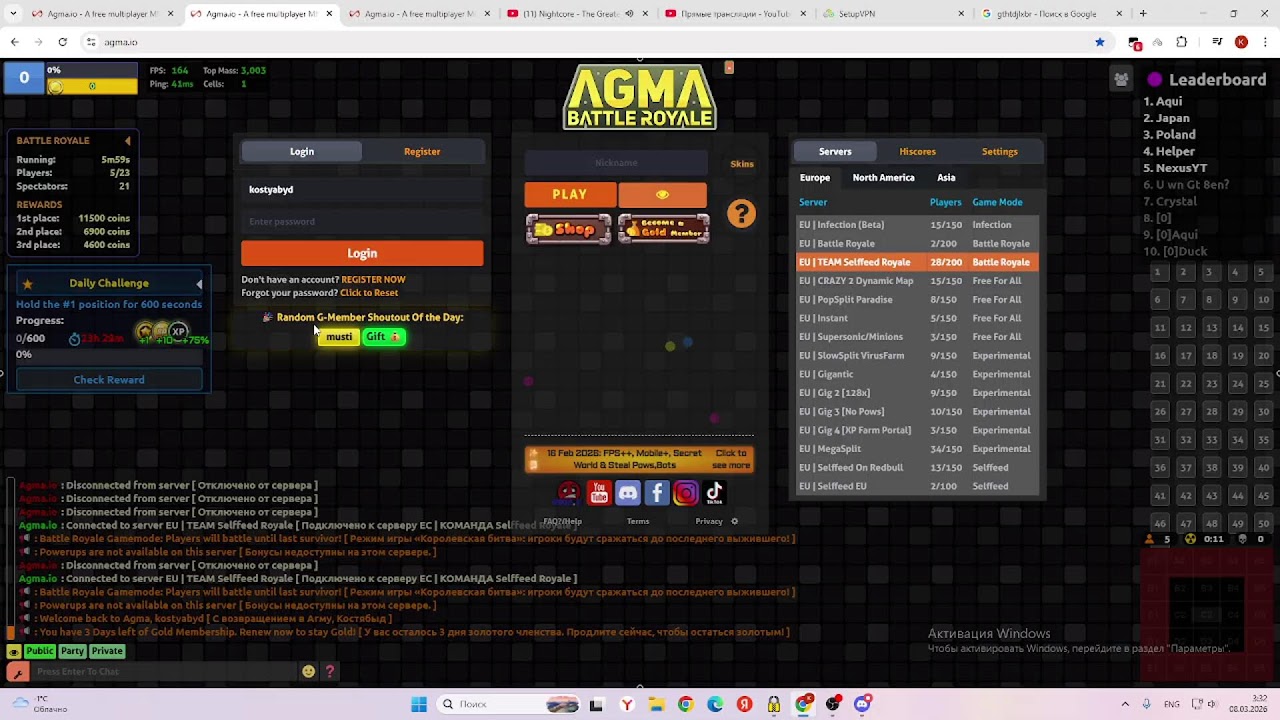Open the chat wrench settings icon
This screenshot has width=1280, height=720.
click(x=17, y=672)
